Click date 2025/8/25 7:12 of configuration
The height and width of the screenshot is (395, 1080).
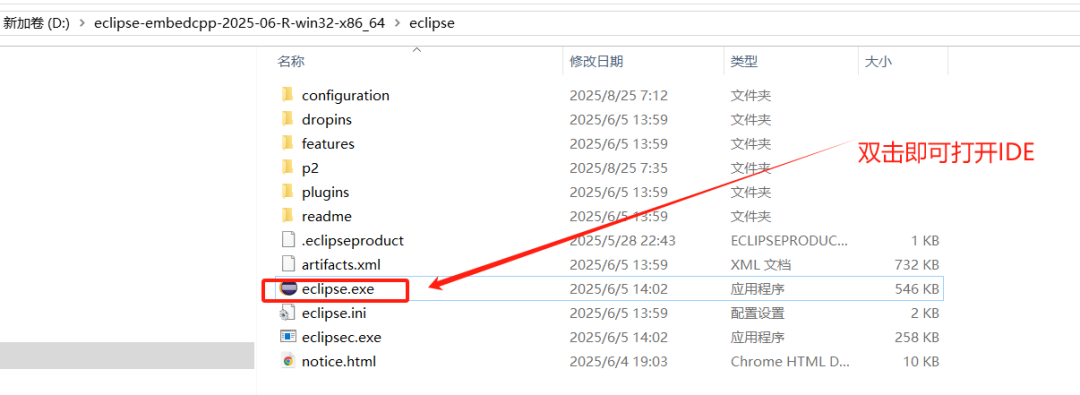point(619,95)
